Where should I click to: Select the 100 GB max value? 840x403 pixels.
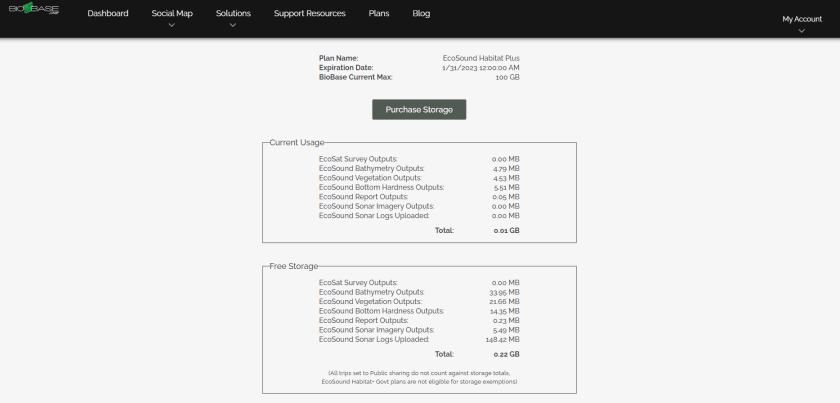click(x=507, y=77)
